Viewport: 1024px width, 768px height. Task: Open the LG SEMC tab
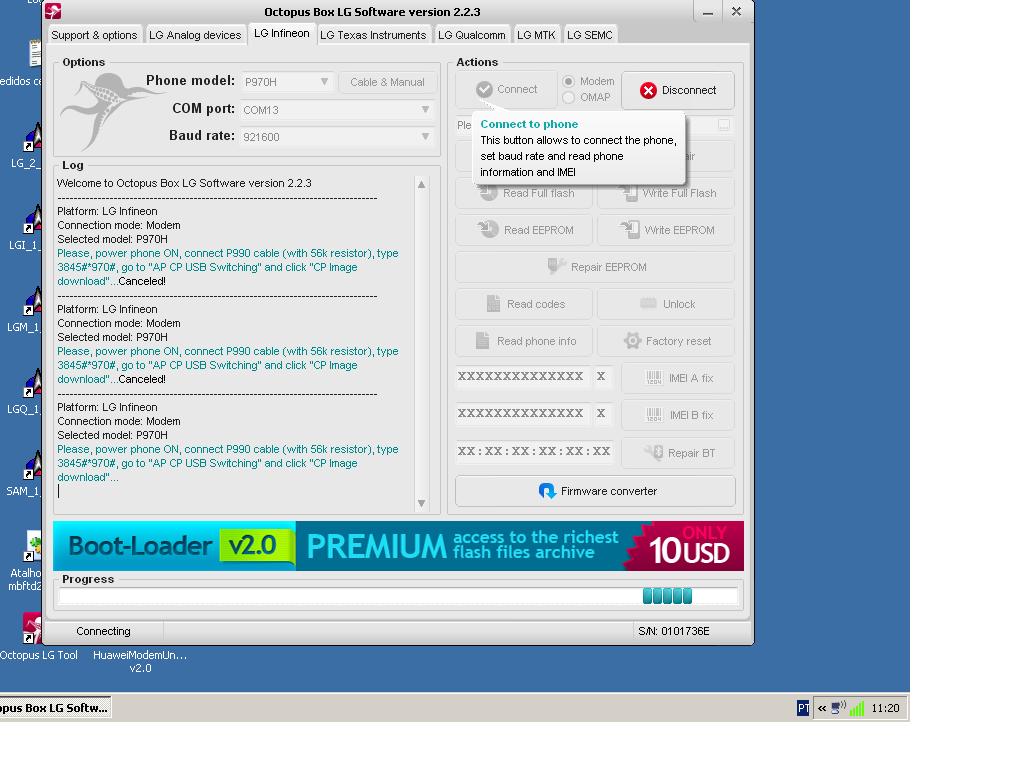[x=590, y=35]
